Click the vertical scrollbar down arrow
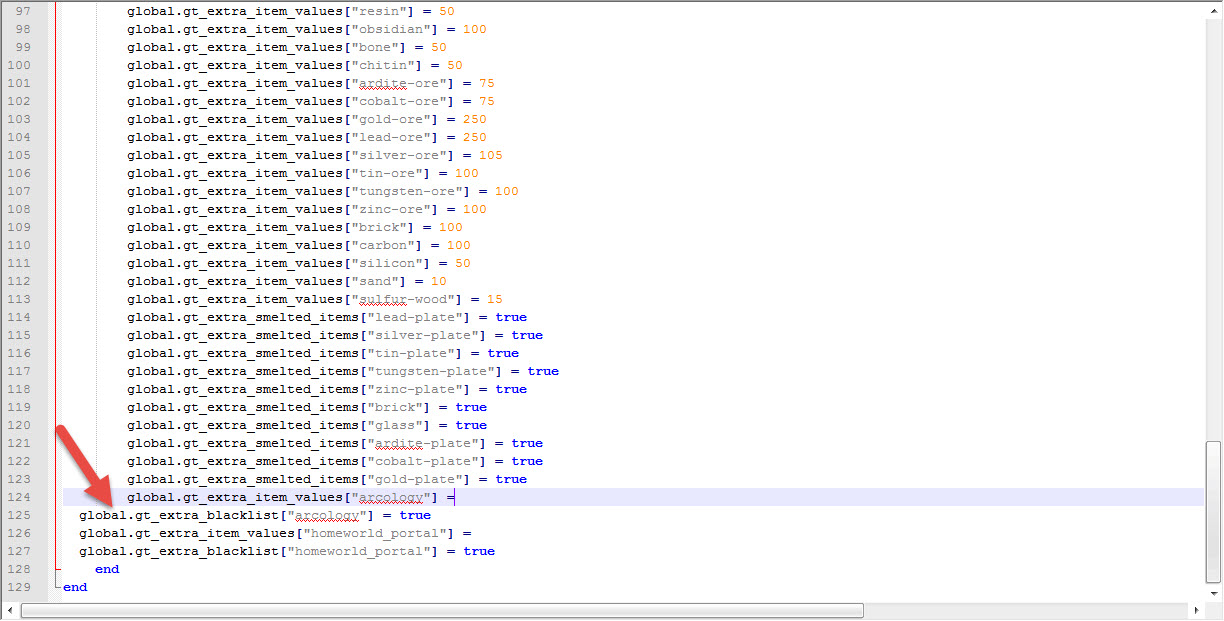 (1213, 592)
